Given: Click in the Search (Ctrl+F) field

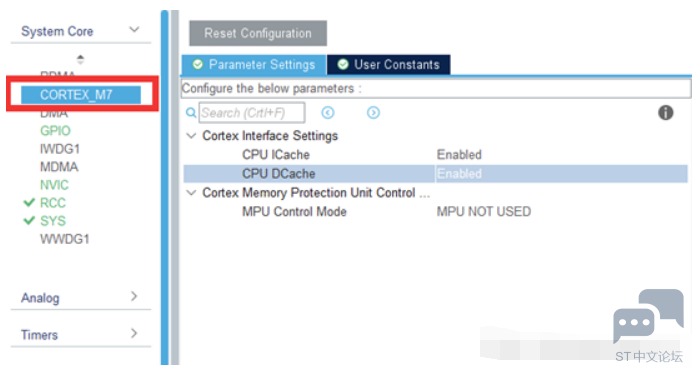Looking at the screenshot, I should (x=252, y=113).
